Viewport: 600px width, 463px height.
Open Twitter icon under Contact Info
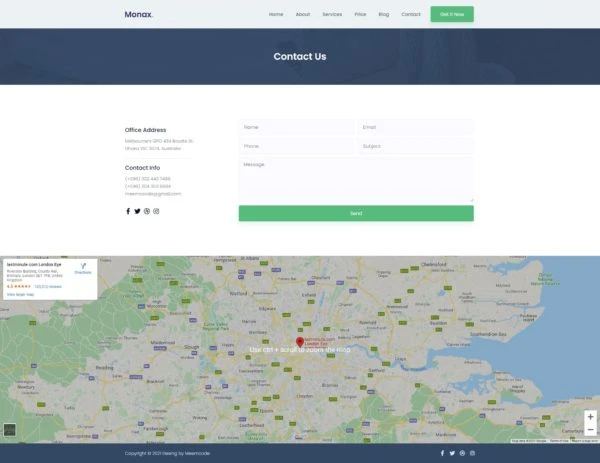137,211
